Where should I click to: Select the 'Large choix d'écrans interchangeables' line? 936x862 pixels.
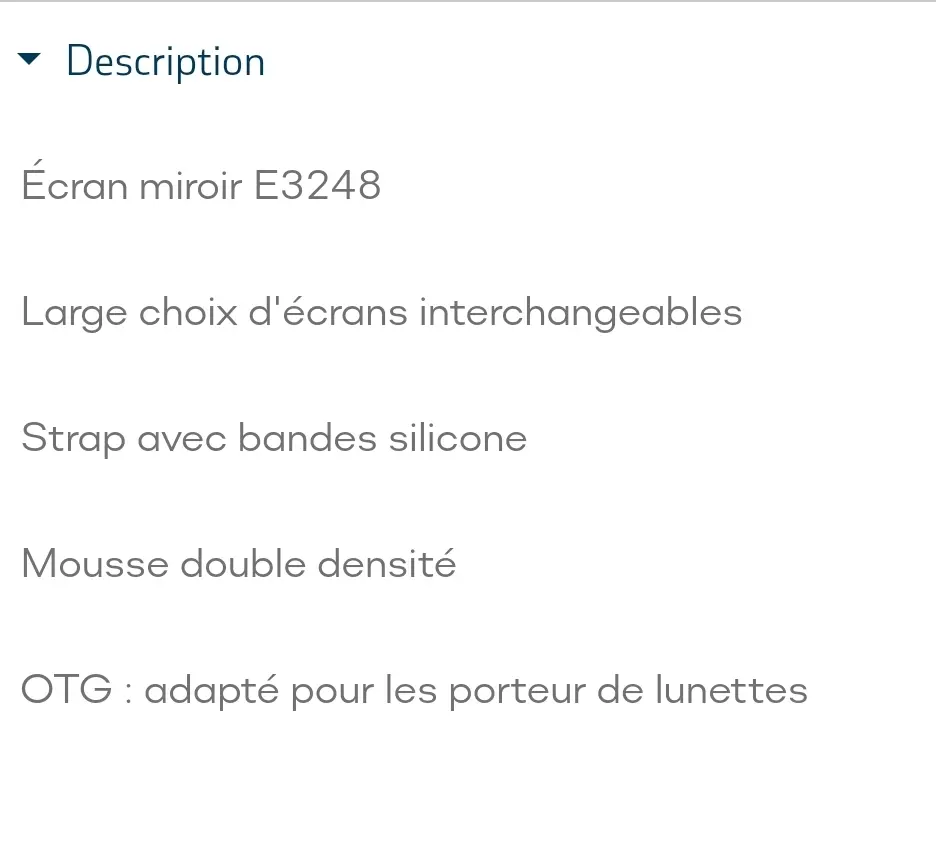pos(381,312)
